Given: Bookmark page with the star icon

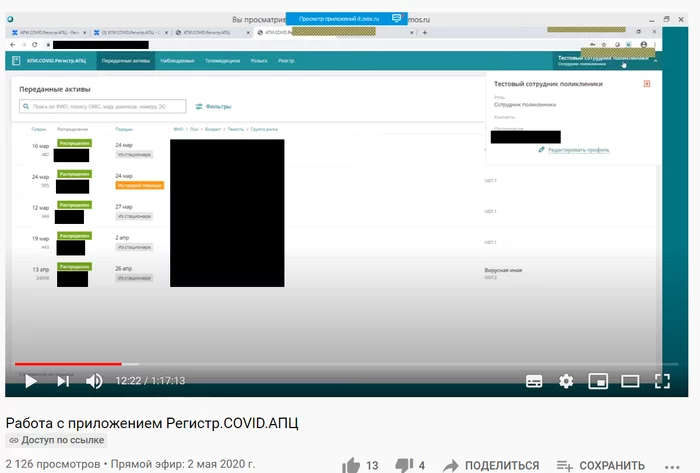Looking at the screenshot, I should [x=604, y=45].
